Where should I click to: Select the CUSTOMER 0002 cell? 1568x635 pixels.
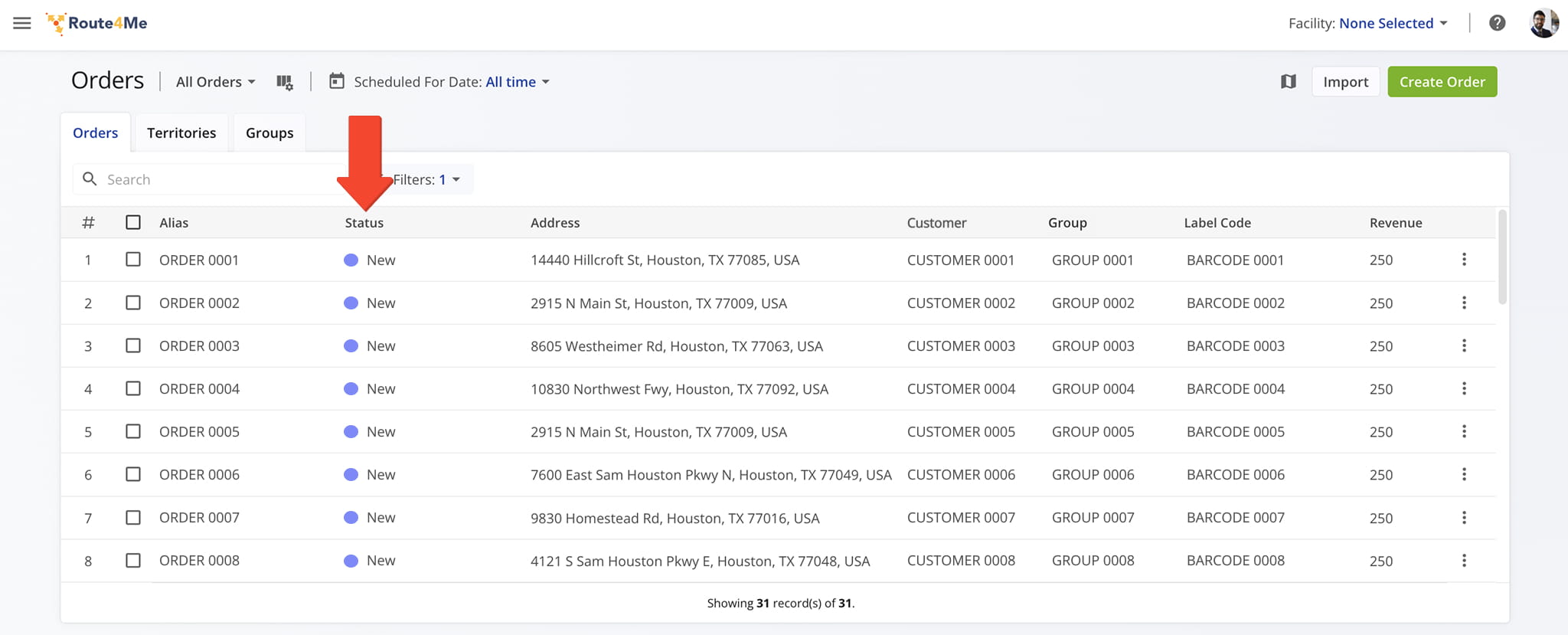pyautogui.click(x=961, y=303)
